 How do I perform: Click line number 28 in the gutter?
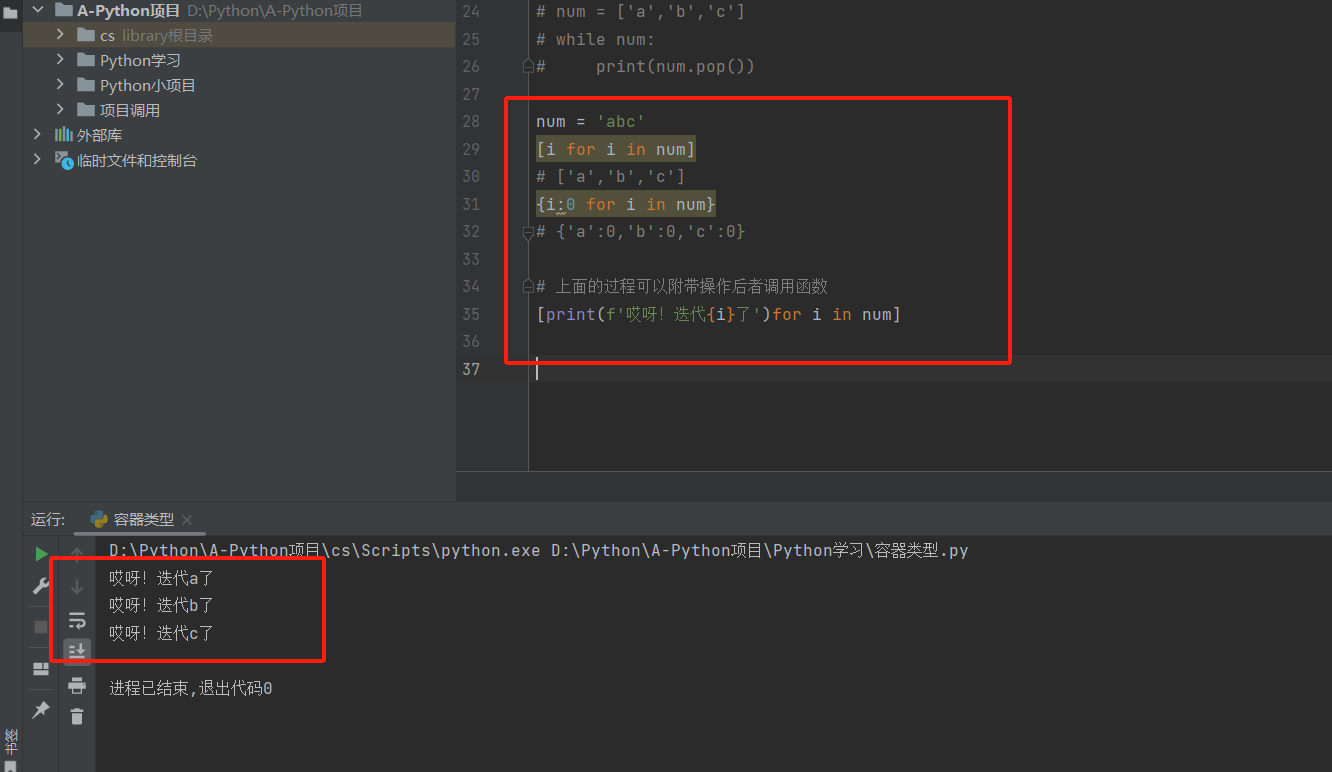[471, 122]
